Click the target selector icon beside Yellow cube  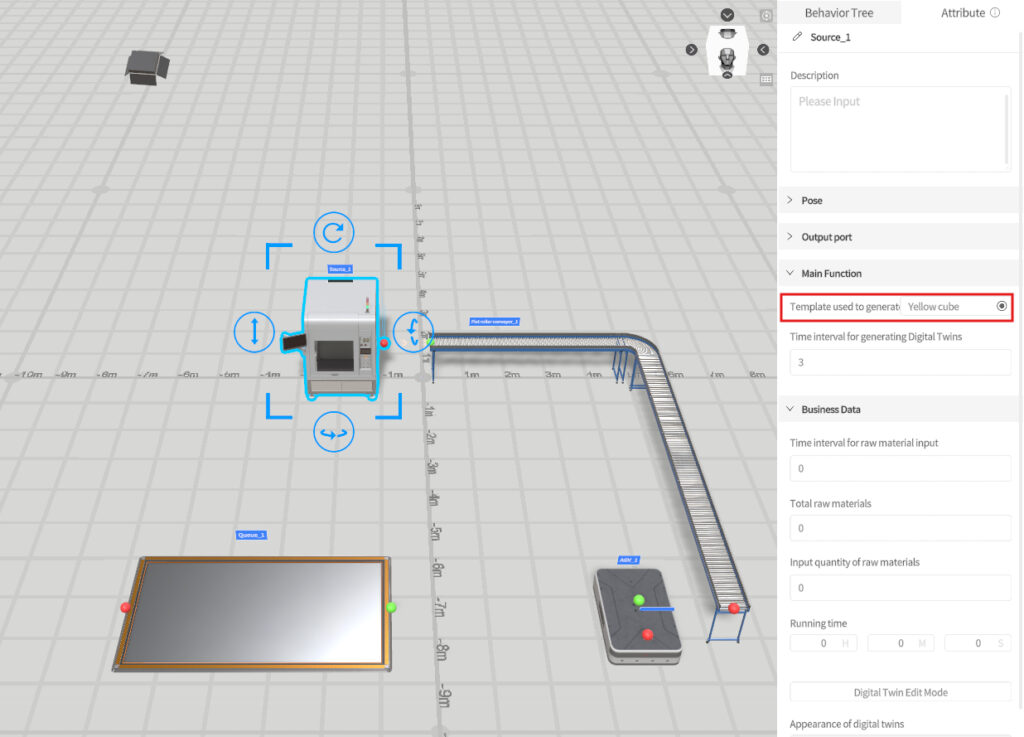pos(1001,306)
